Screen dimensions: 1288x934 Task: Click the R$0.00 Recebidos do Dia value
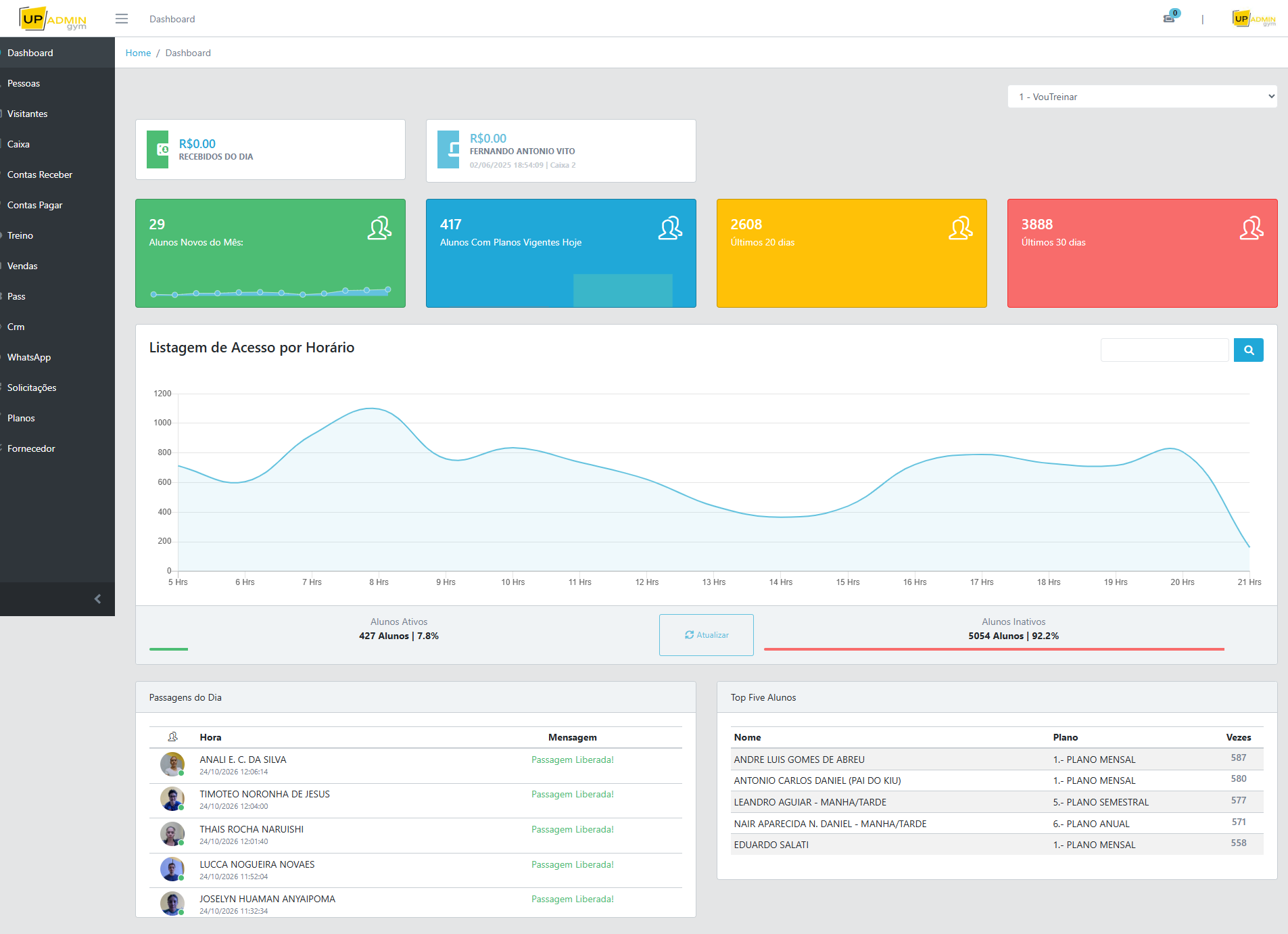point(197,143)
